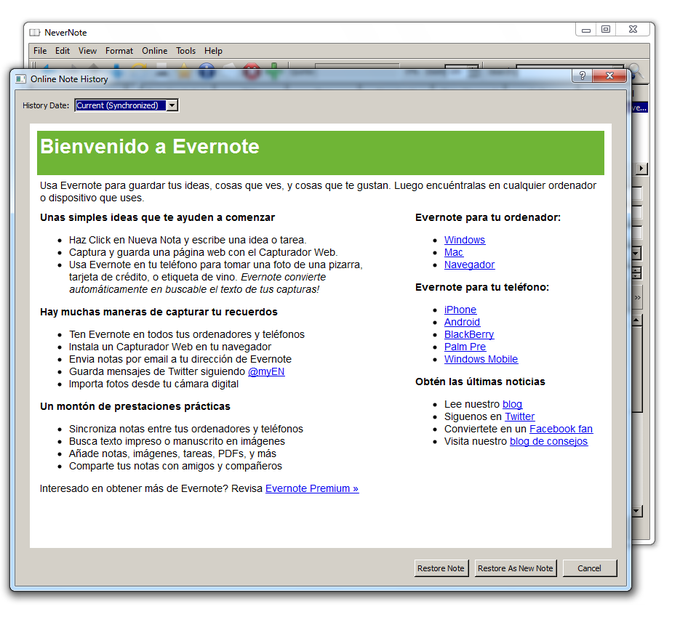680x617 pixels.
Task: Open the Tools menu in NeverNote
Action: click(186, 51)
